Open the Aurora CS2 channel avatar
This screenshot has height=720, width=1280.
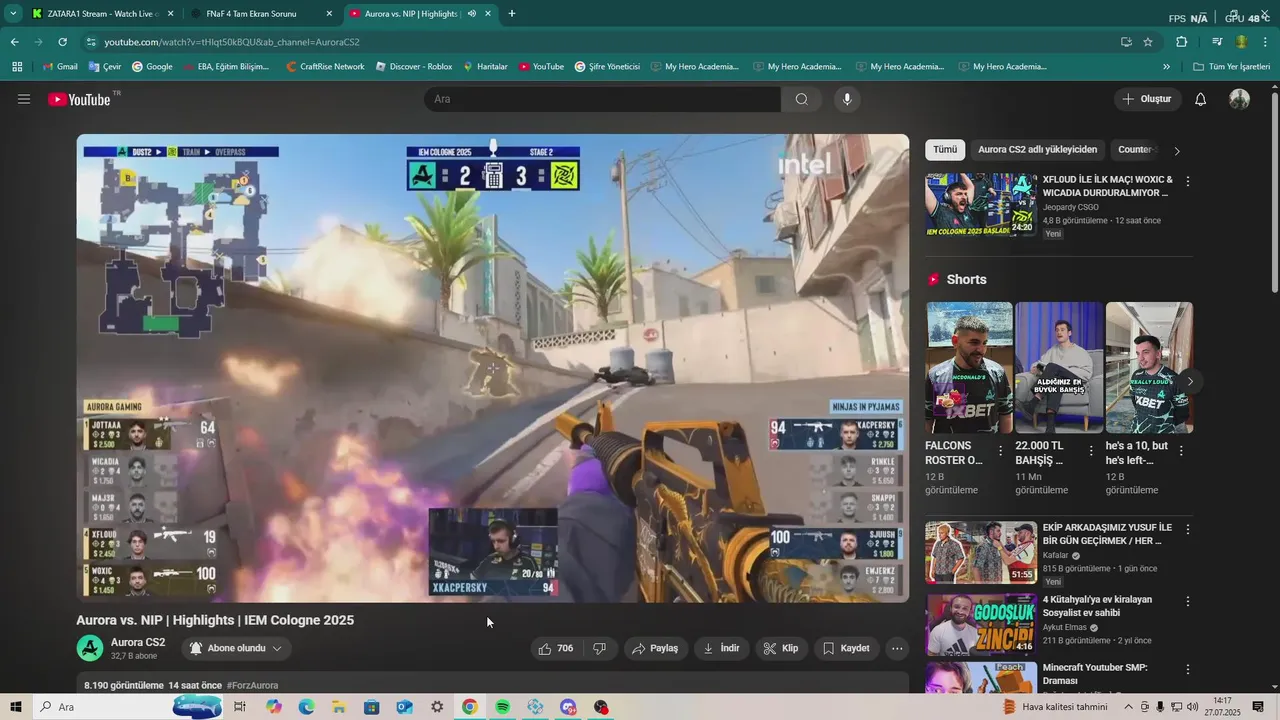pyautogui.click(x=90, y=648)
